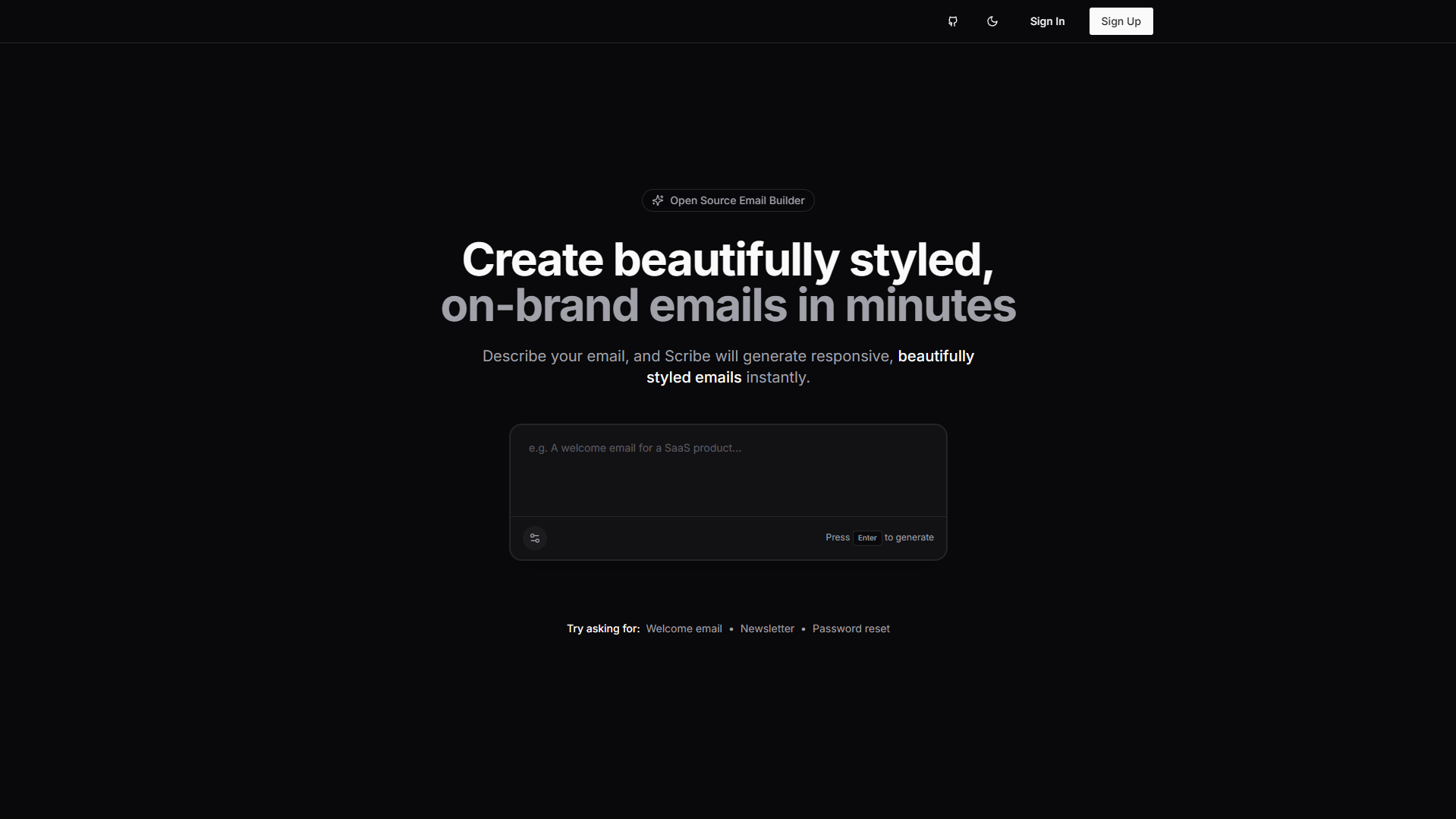Click the Enter key hint badge
The width and height of the screenshot is (1456, 819).
pos(866,537)
